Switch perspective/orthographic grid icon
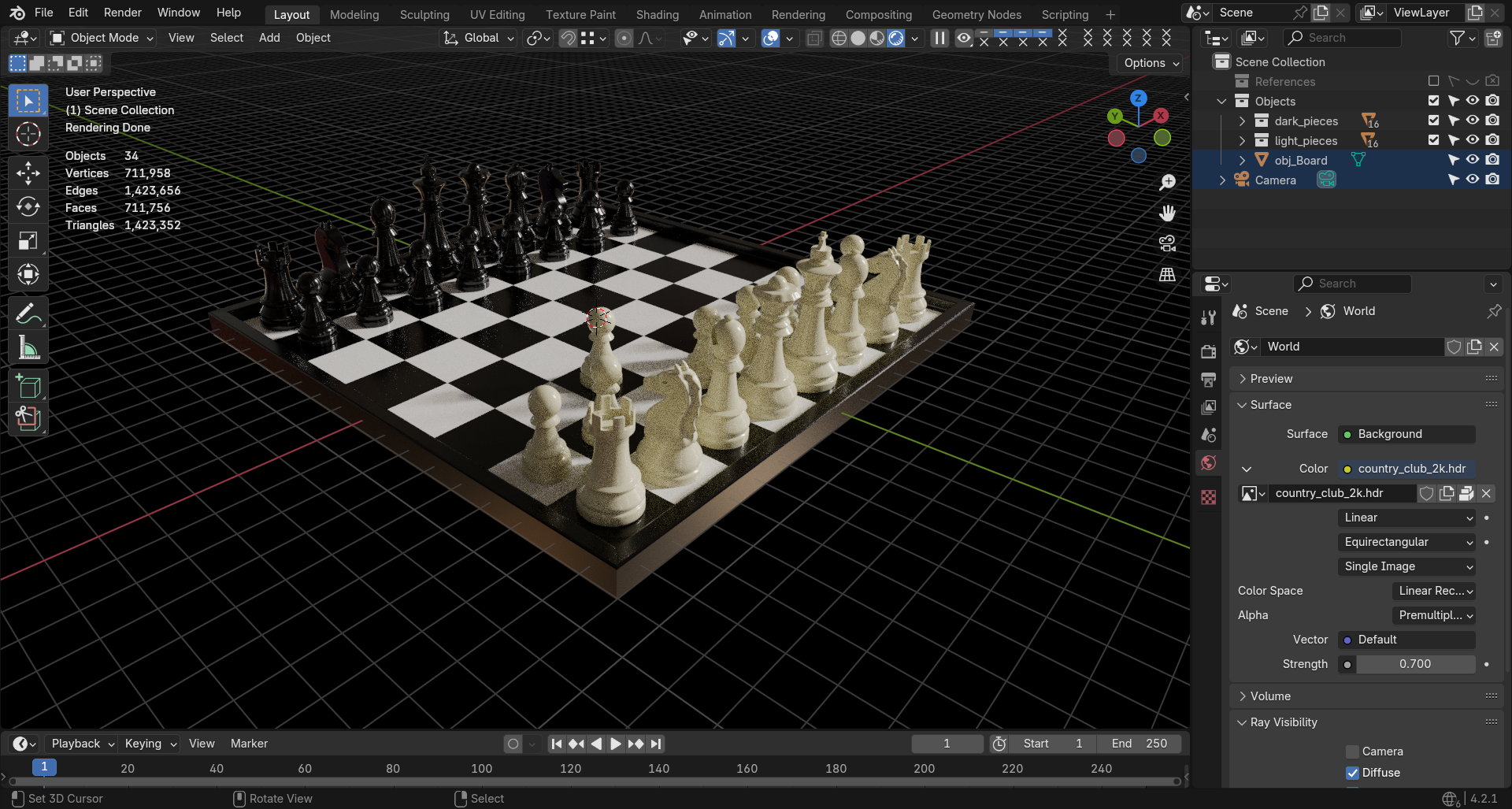 1167,274
